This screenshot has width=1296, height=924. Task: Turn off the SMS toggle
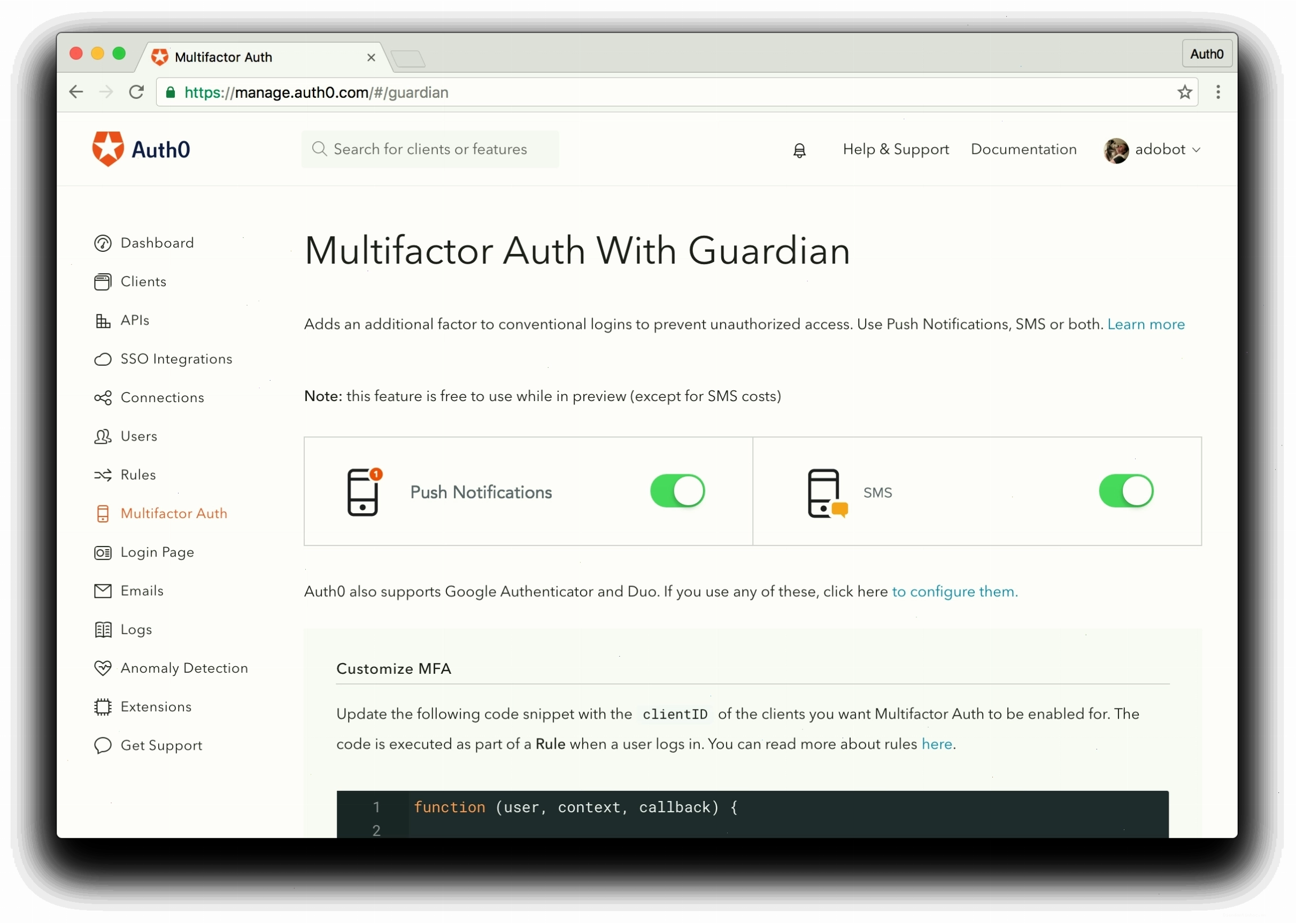coord(1126,491)
